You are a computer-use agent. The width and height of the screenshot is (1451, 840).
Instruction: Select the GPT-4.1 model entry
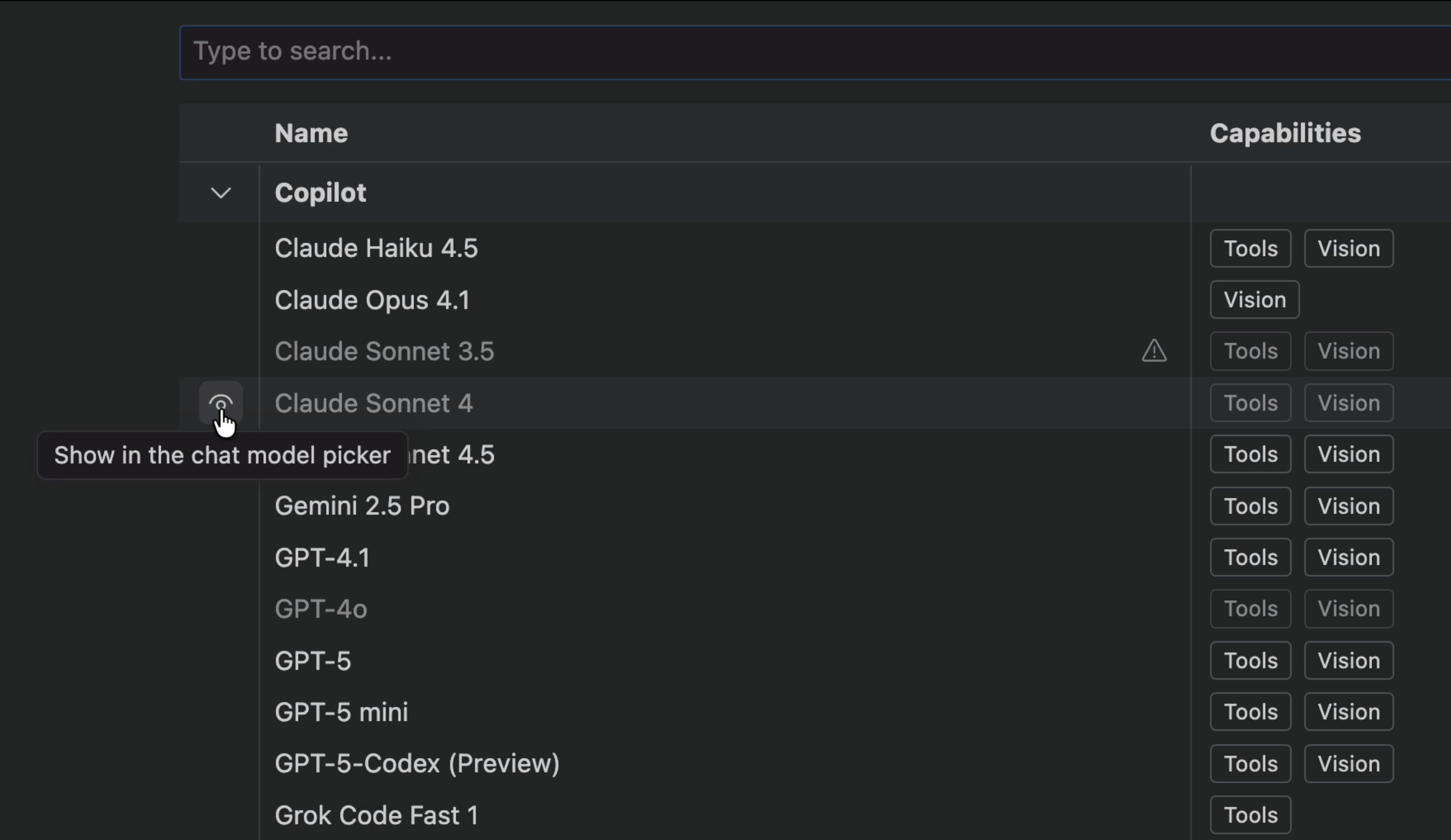322,557
